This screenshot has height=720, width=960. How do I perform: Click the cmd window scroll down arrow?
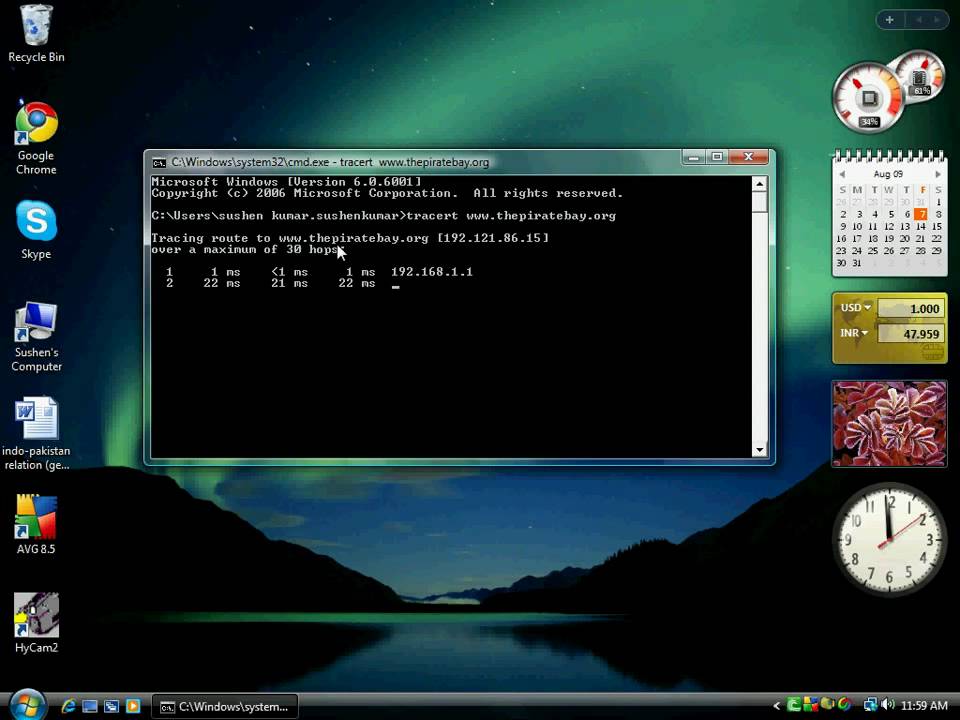[759, 450]
